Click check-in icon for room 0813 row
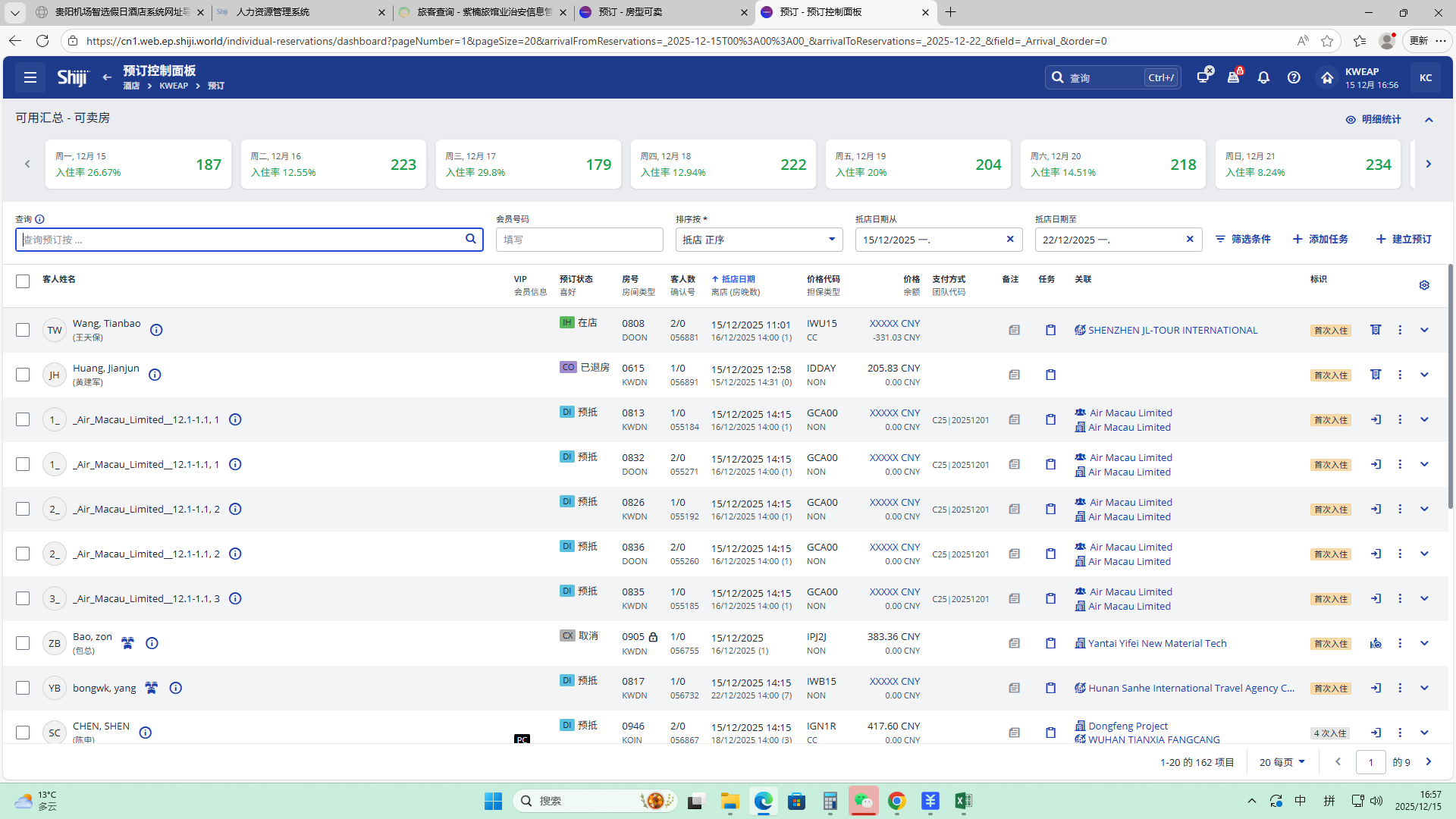 [x=1376, y=419]
